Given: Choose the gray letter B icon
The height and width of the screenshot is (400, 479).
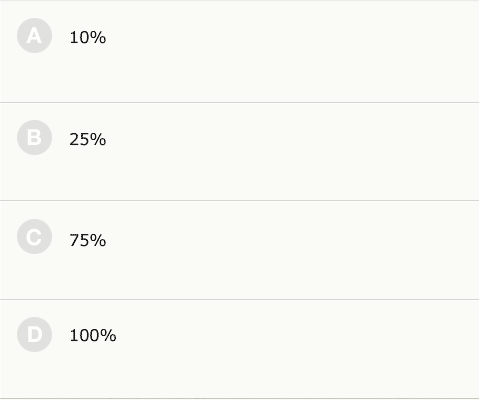Looking at the screenshot, I should click(x=34, y=138).
